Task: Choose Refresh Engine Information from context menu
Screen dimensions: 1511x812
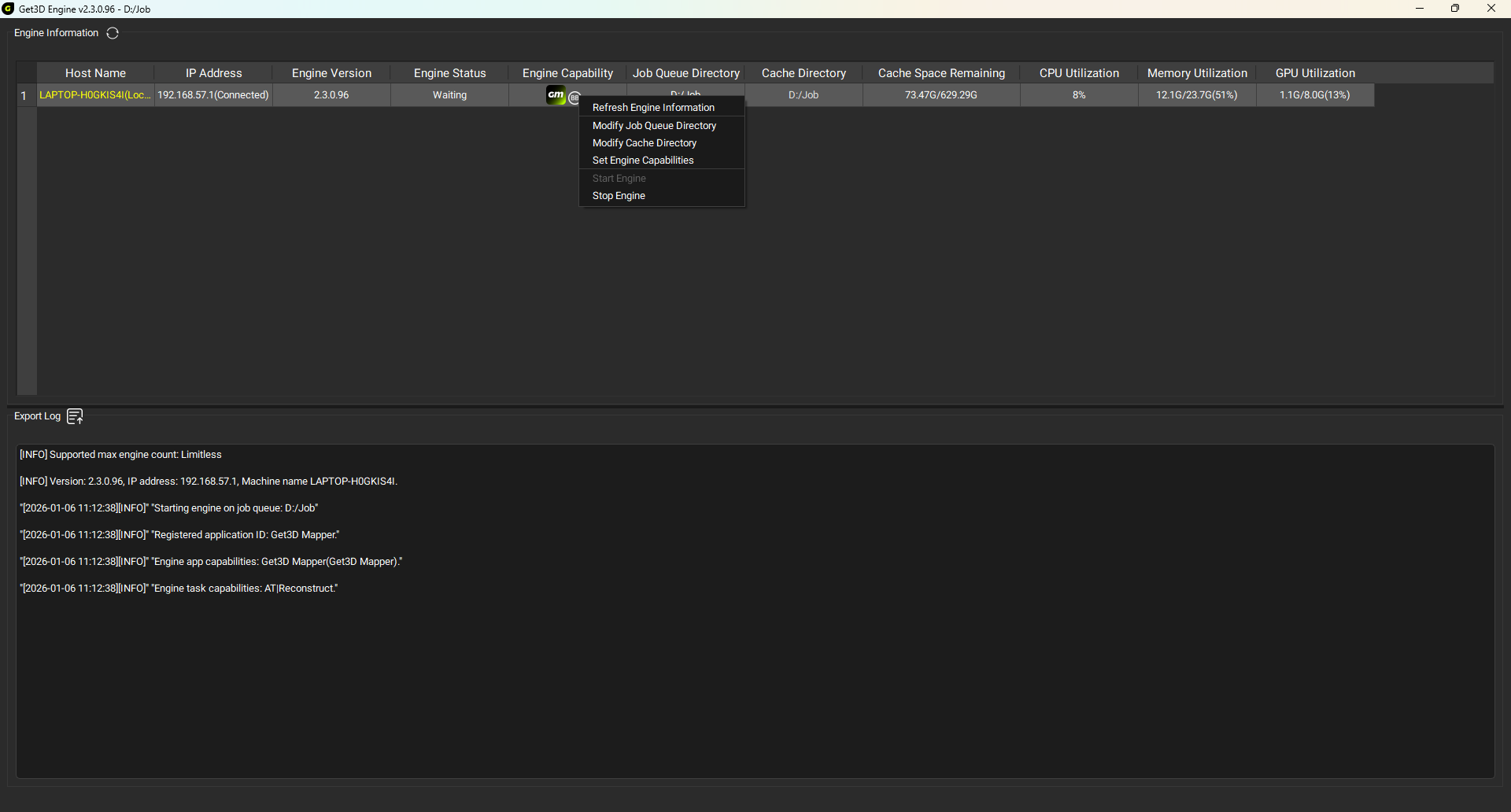Action: [653, 108]
